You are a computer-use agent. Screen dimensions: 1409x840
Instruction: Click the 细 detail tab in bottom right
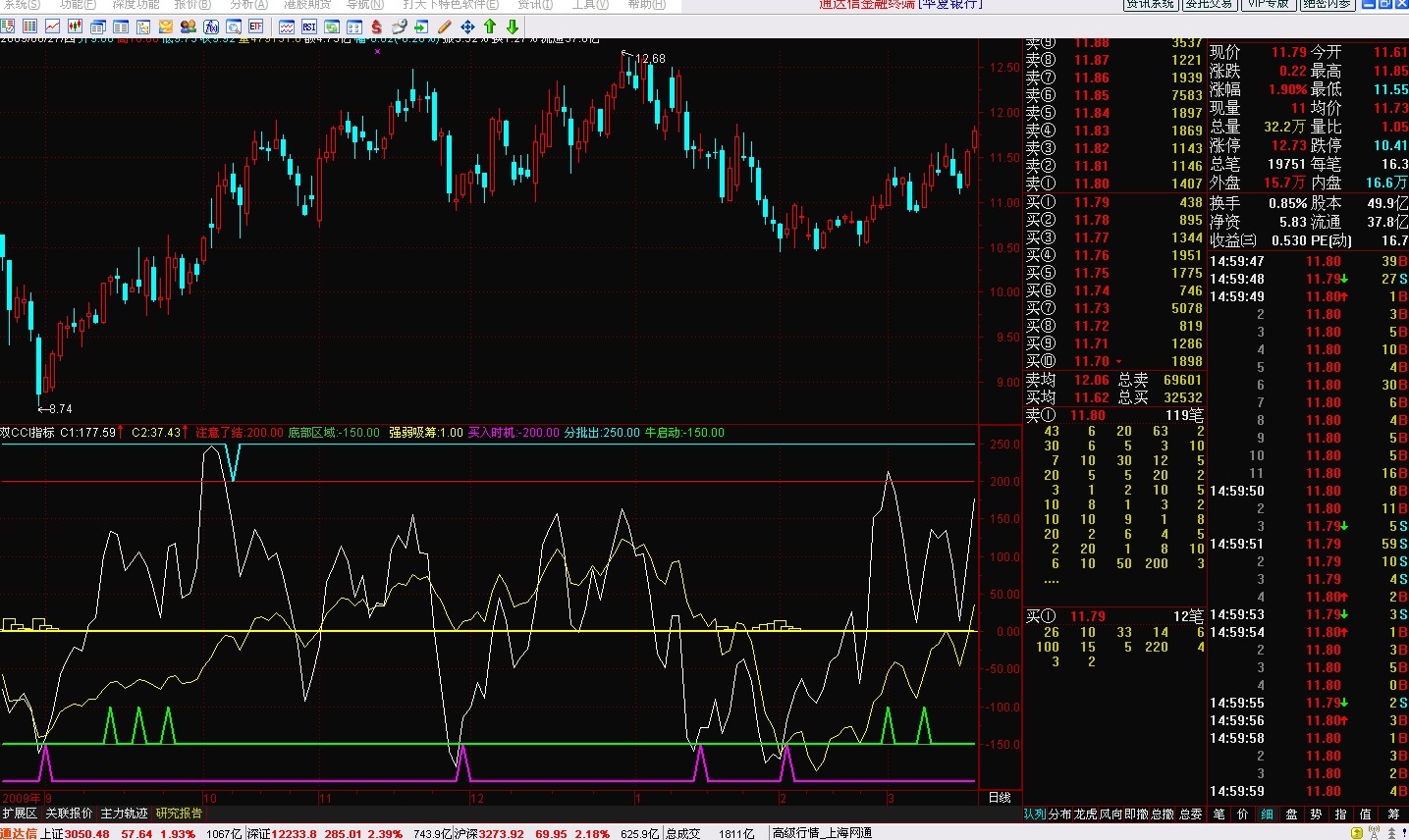[1268, 814]
